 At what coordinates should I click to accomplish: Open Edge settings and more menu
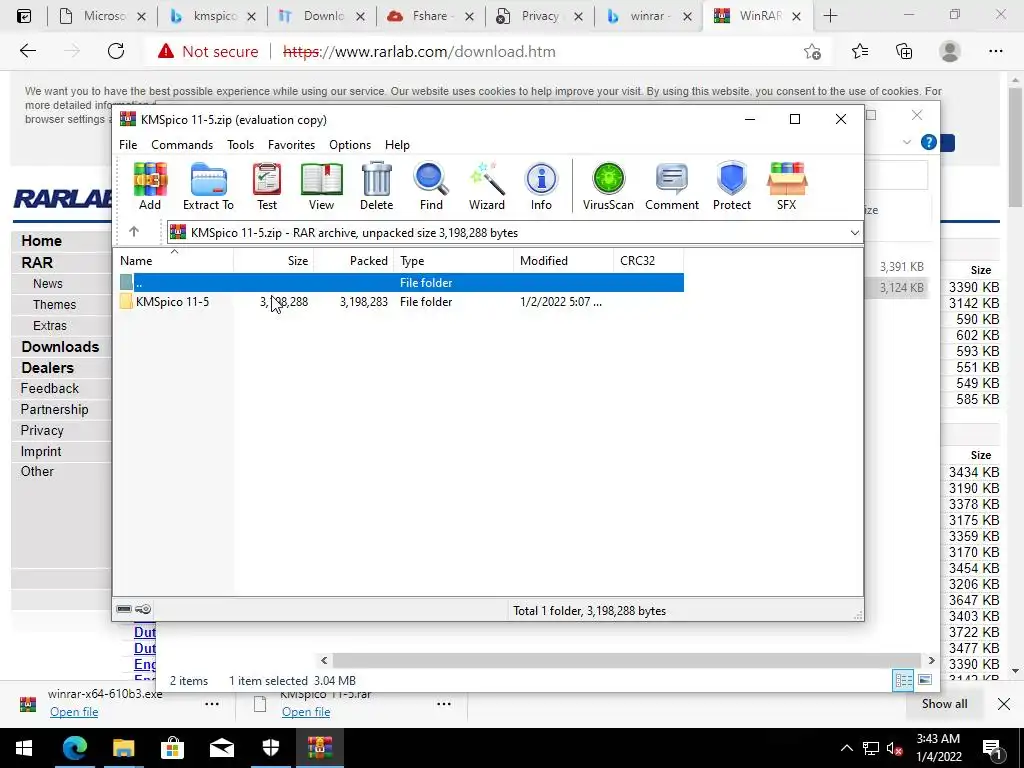(995, 51)
